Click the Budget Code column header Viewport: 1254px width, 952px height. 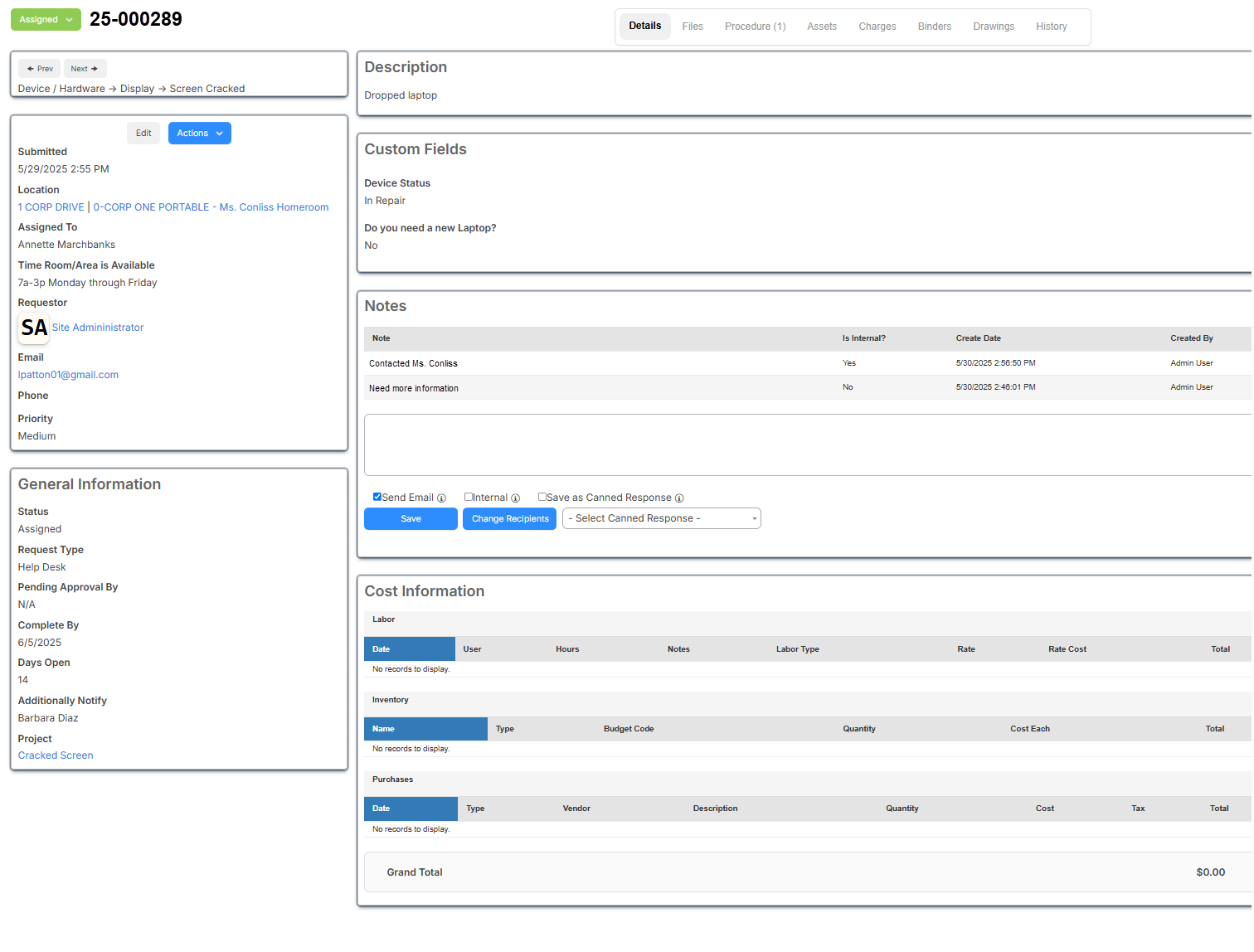pos(629,729)
